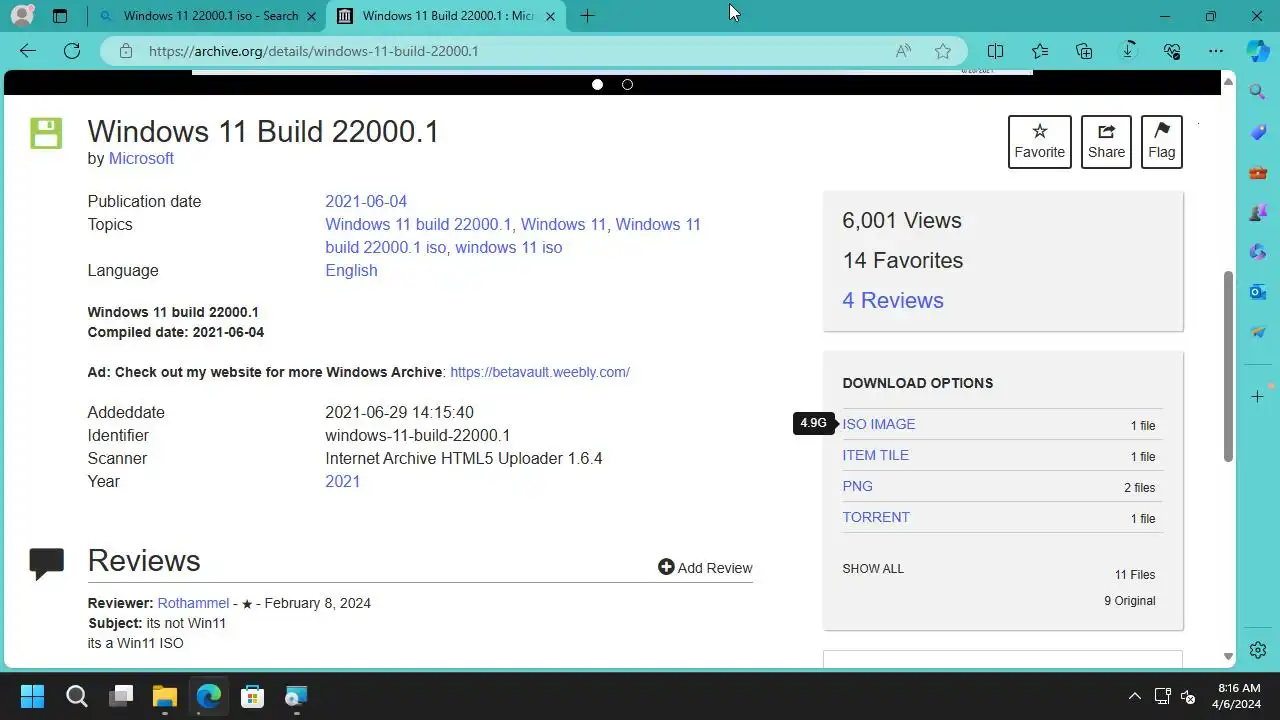Click the Favorite button
The image size is (1280, 720).
click(x=1040, y=142)
